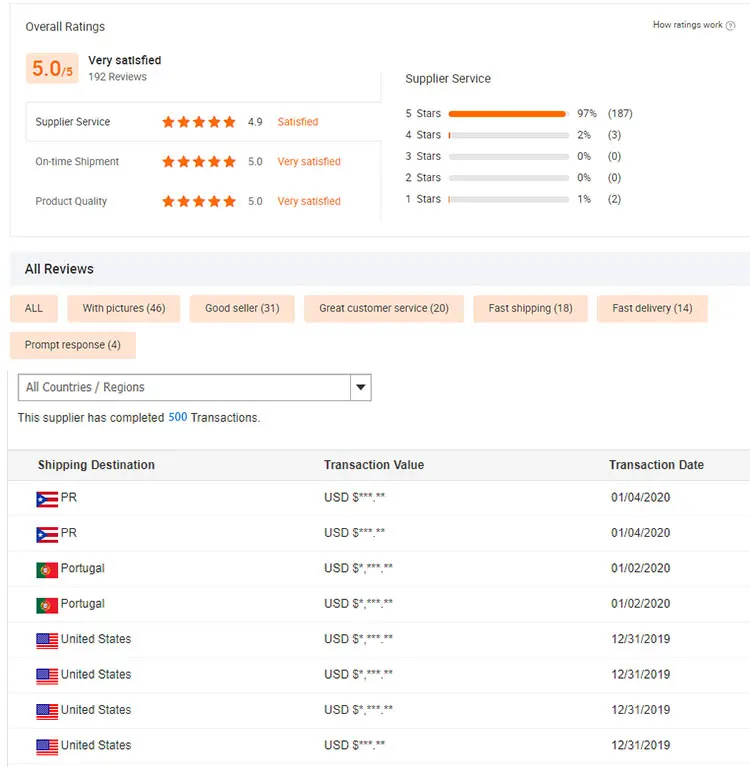Filter reviews by Good seller (31)
This screenshot has width=750, height=767.
(x=242, y=309)
